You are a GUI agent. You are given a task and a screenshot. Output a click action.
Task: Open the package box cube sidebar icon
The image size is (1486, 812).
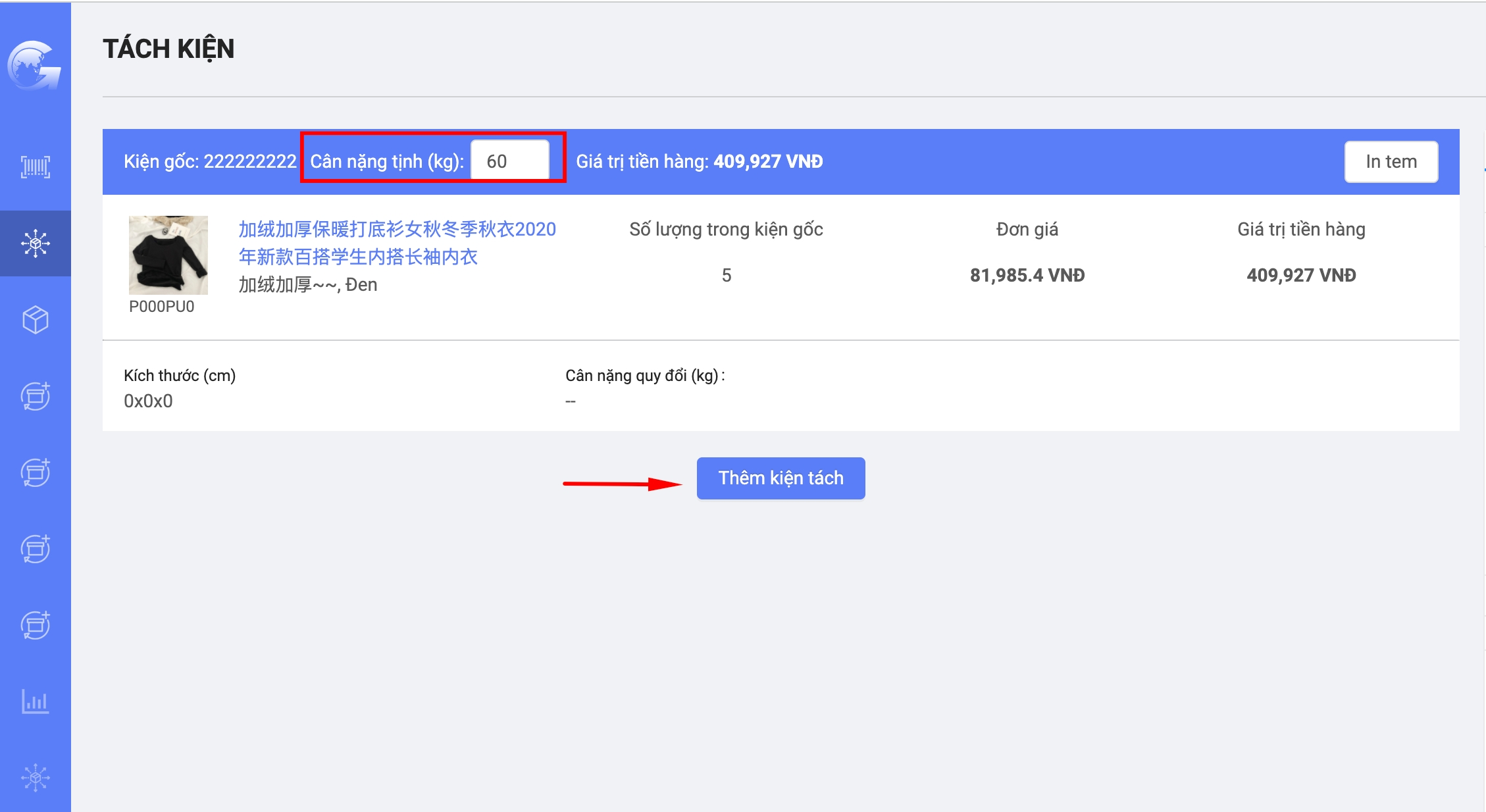36,320
